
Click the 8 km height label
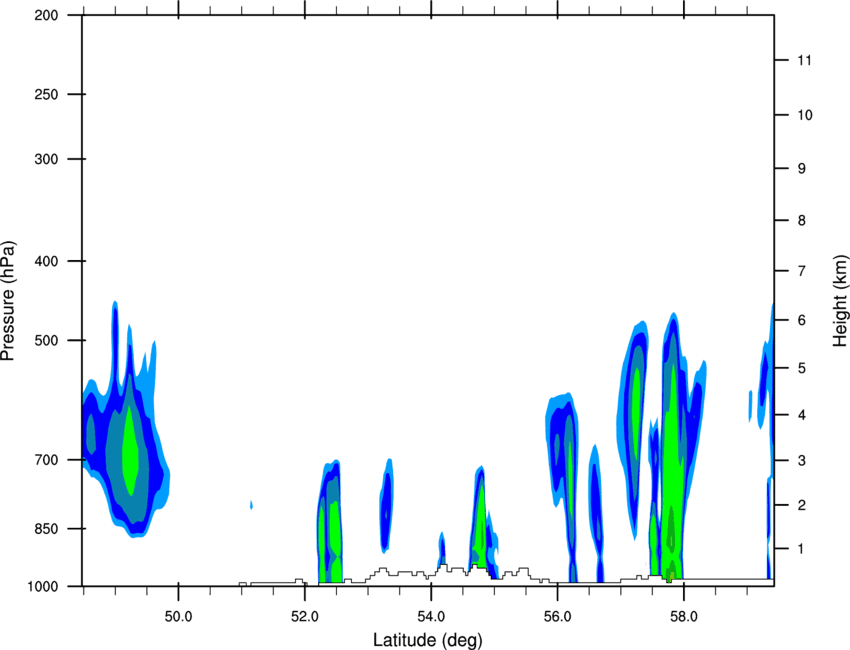point(802,220)
